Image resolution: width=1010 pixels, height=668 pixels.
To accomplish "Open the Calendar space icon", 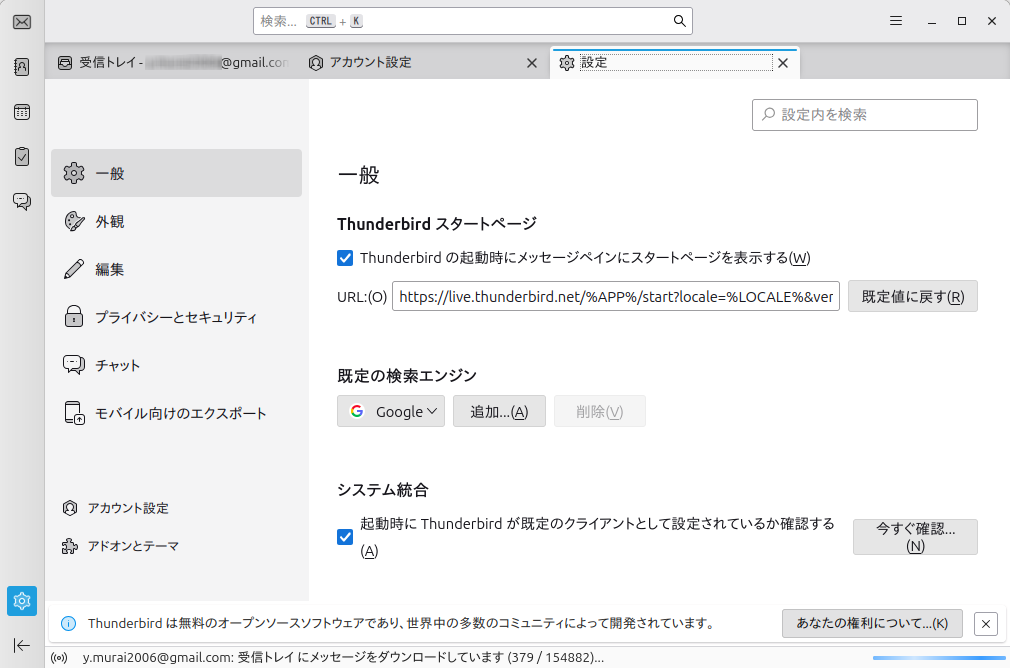I will coord(21,112).
